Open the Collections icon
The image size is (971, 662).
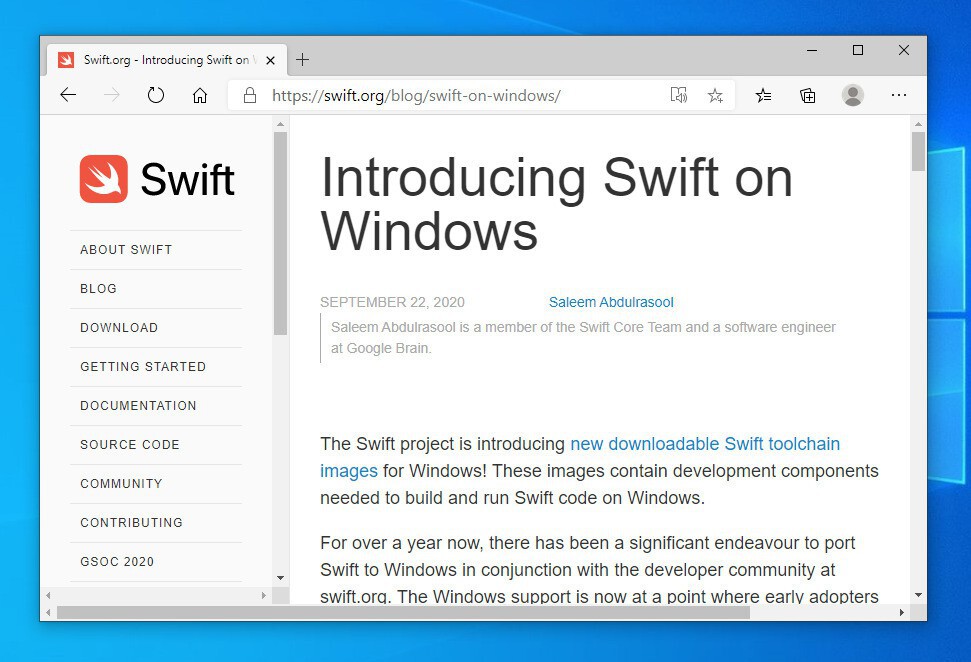coord(808,95)
